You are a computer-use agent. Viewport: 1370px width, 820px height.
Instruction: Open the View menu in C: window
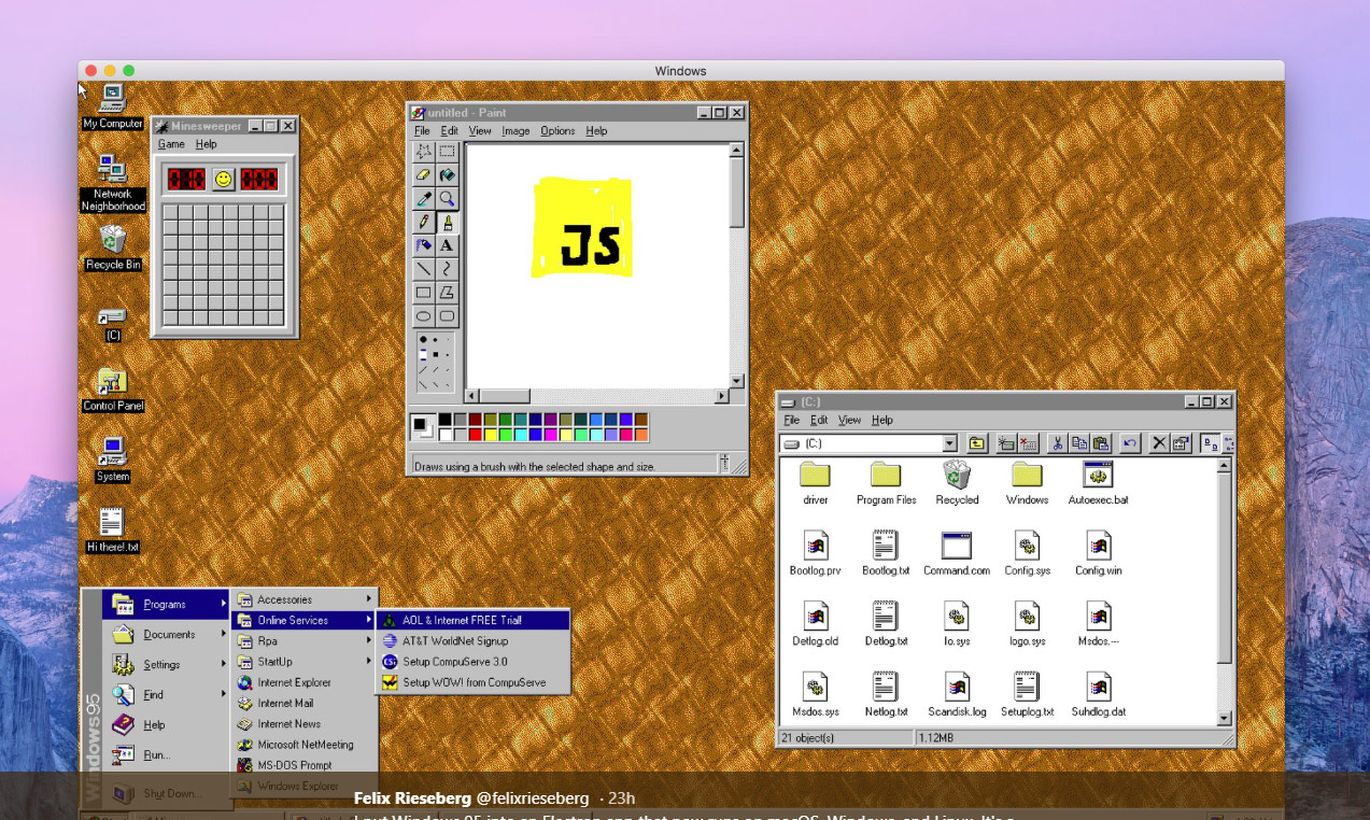(x=850, y=420)
